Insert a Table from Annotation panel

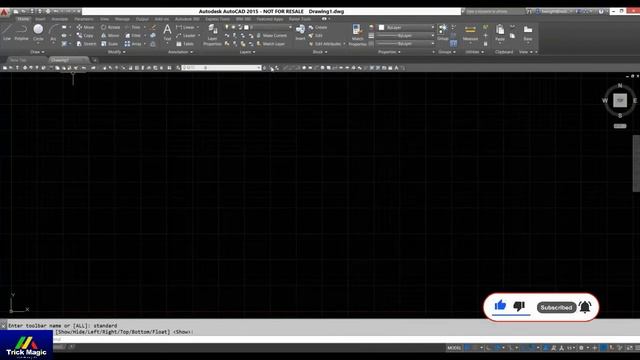pos(185,44)
